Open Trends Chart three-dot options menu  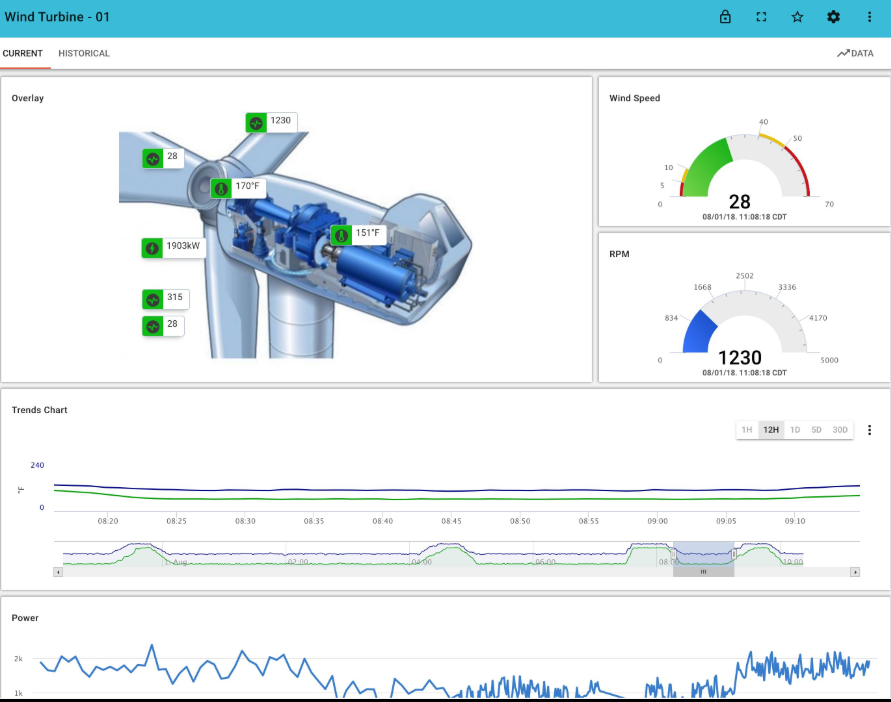[x=869, y=430]
